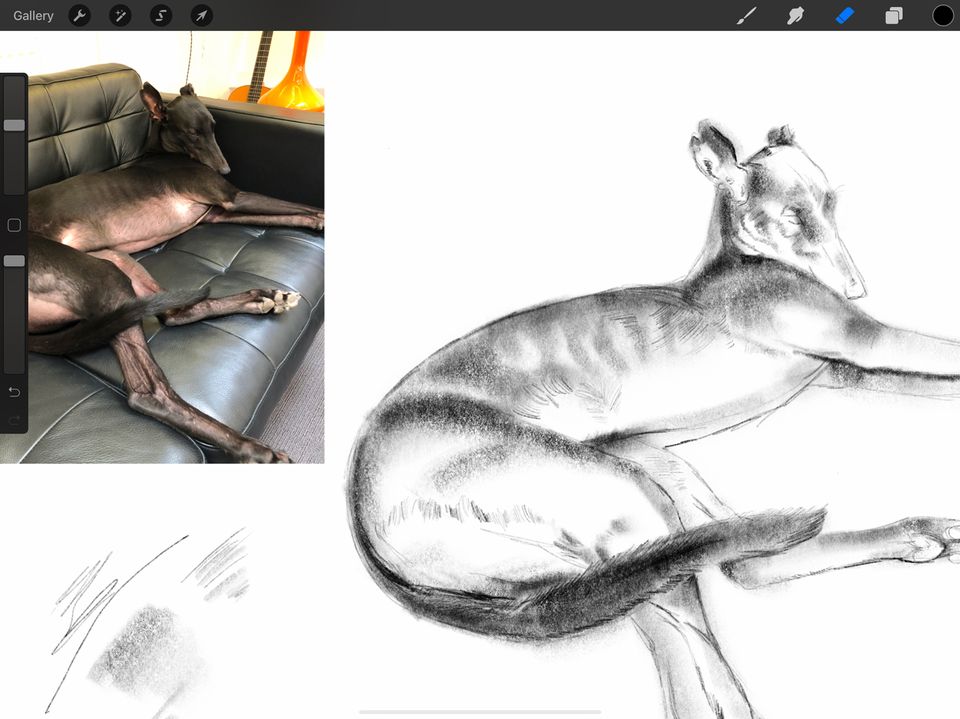Select the Transform arrow tool
This screenshot has height=719, width=960.
point(201,15)
